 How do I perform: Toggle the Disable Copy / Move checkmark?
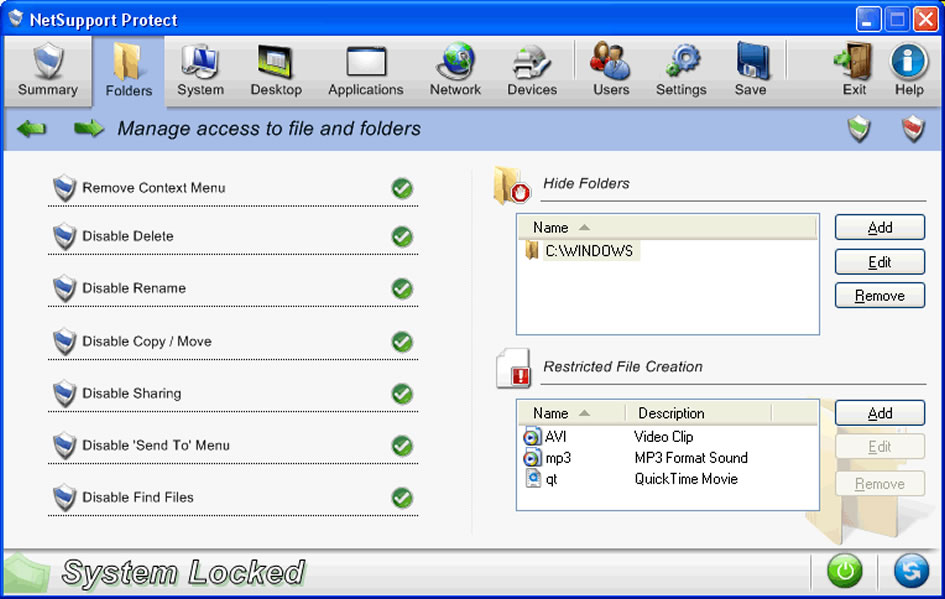point(402,342)
